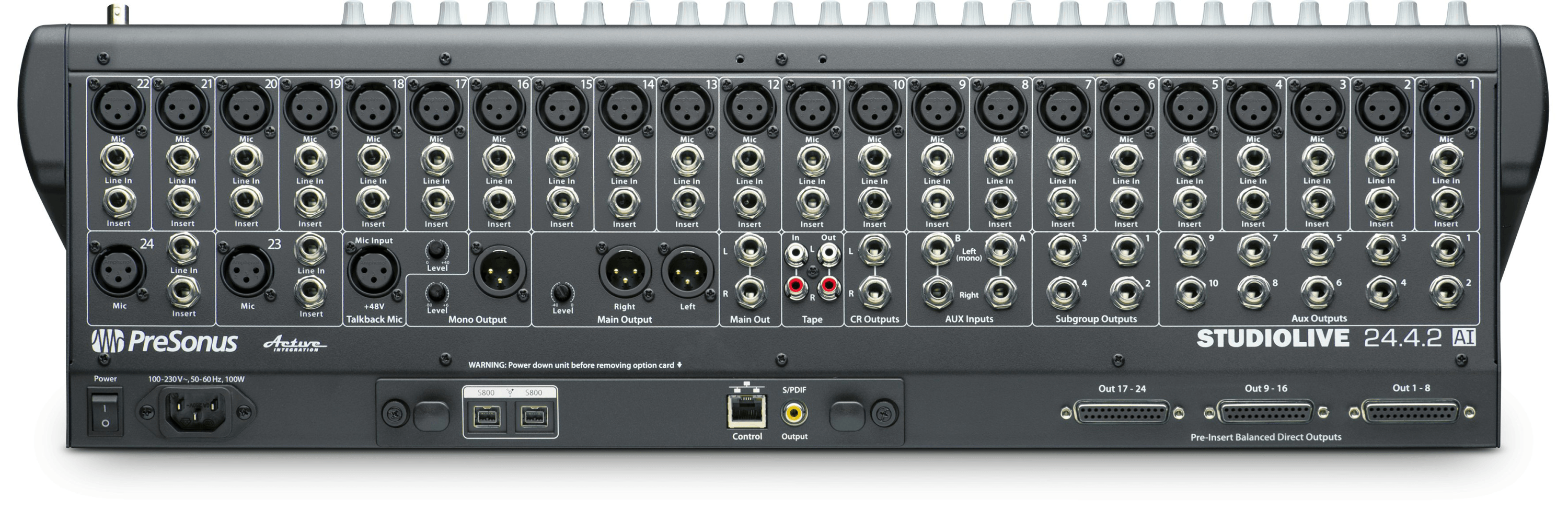Click the AC power inlet socket
The width and height of the screenshot is (1568, 522).
pyautogui.click(x=195, y=412)
